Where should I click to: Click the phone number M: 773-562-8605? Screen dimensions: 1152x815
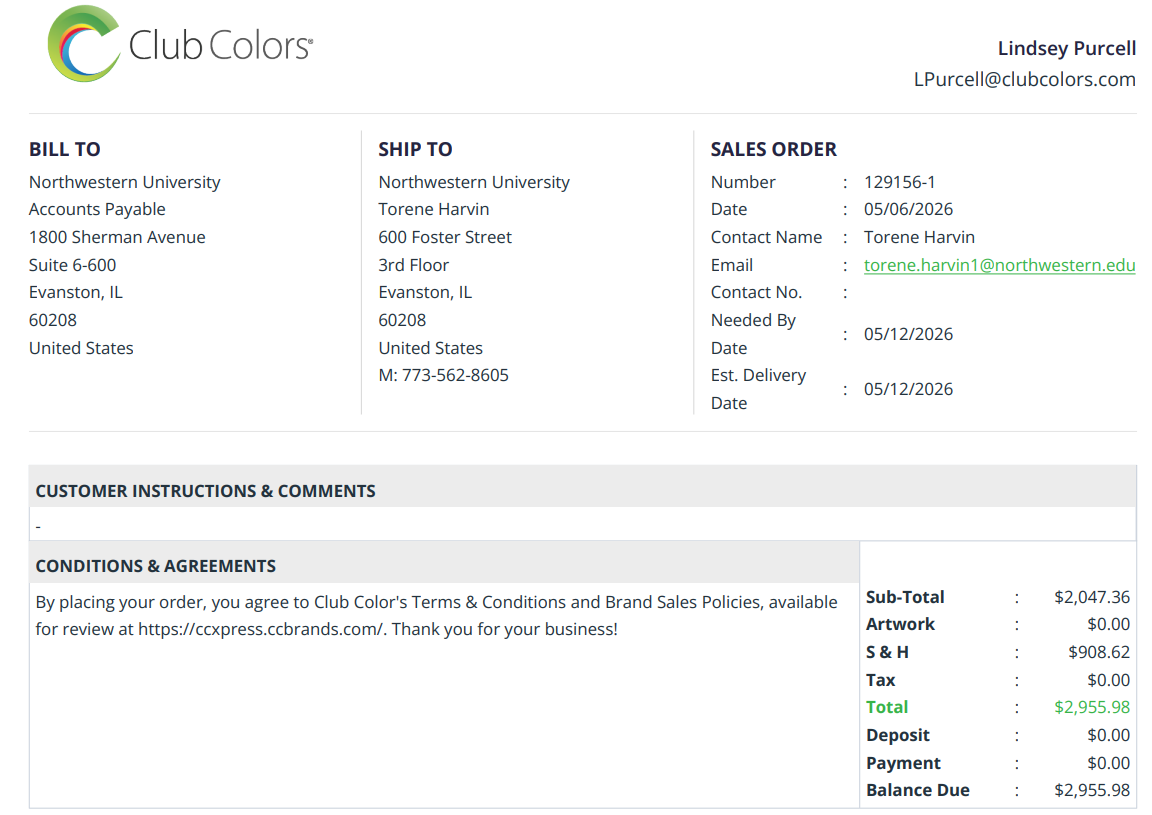click(x=443, y=376)
